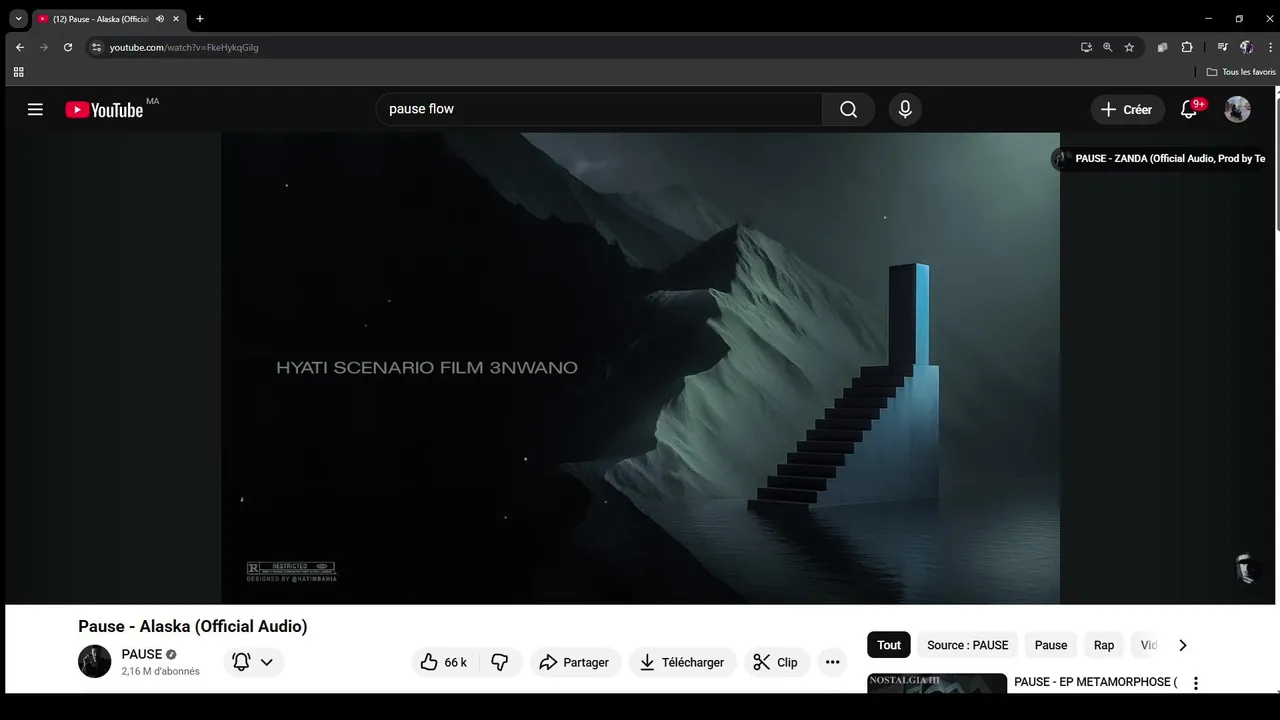
Task: Expand the subscription notification dropdown
Action: [254, 662]
